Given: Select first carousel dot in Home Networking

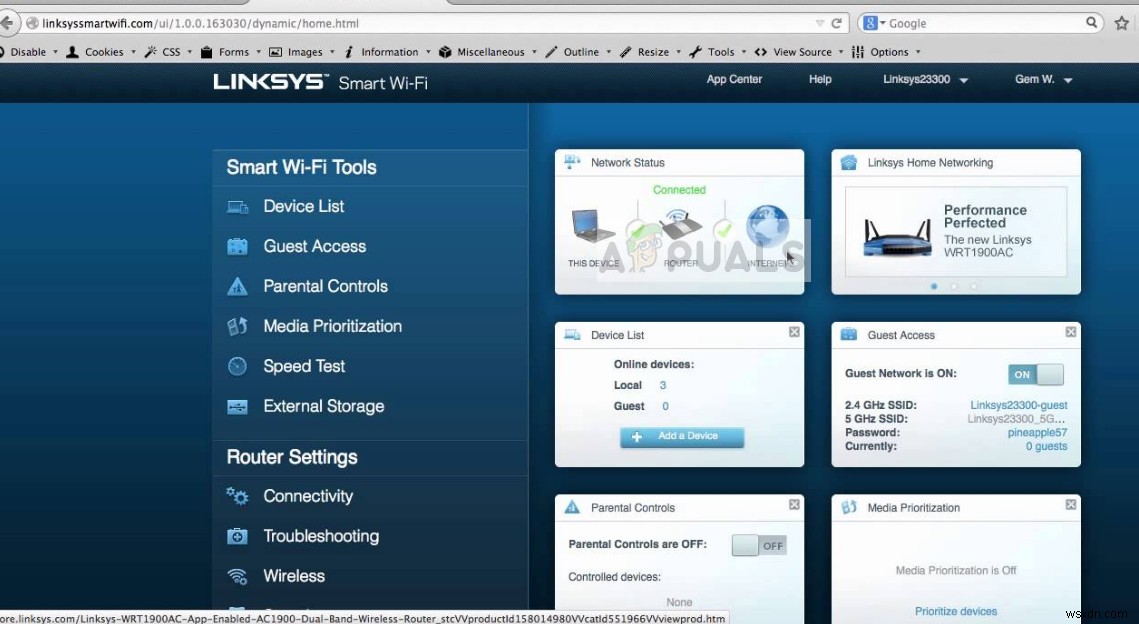Looking at the screenshot, I should tap(934, 286).
